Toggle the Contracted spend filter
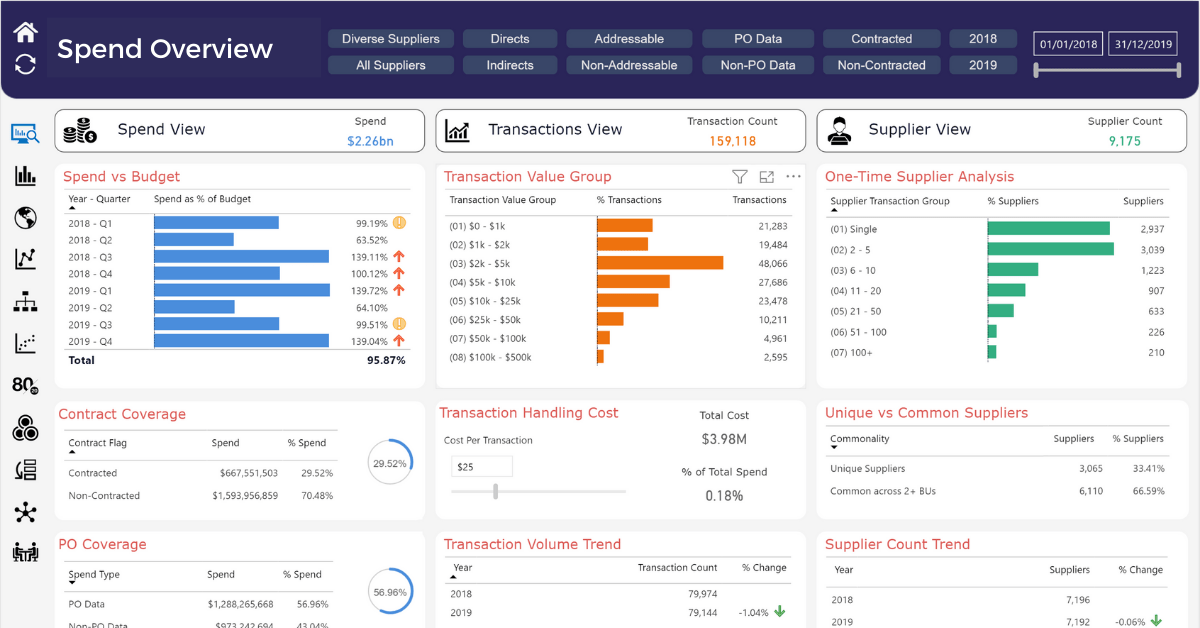 point(881,38)
